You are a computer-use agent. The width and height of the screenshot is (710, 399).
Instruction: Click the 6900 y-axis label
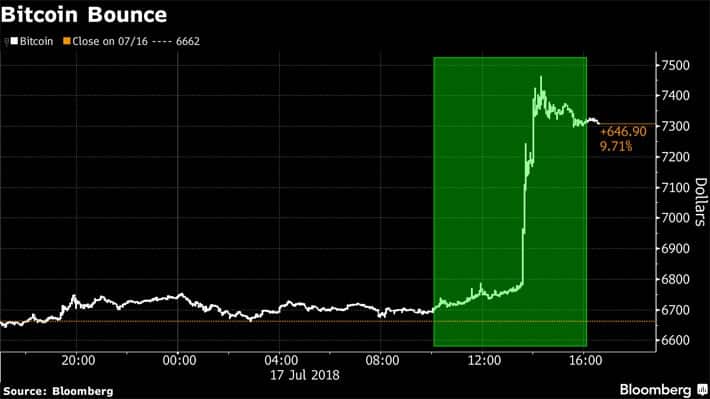click(676, 249)
